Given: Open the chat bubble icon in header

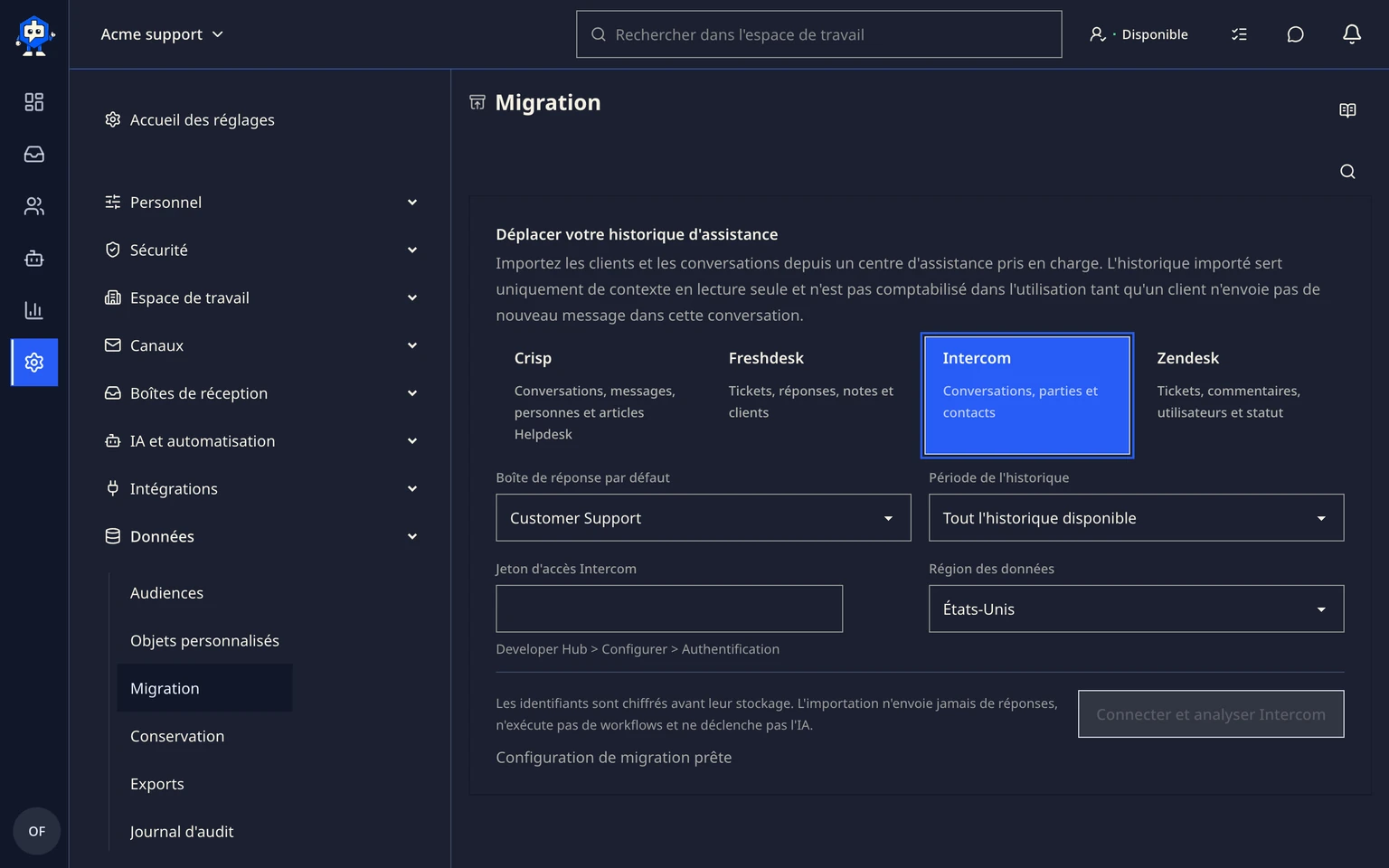Looking at the screenshot, I should coord(1295,34).
